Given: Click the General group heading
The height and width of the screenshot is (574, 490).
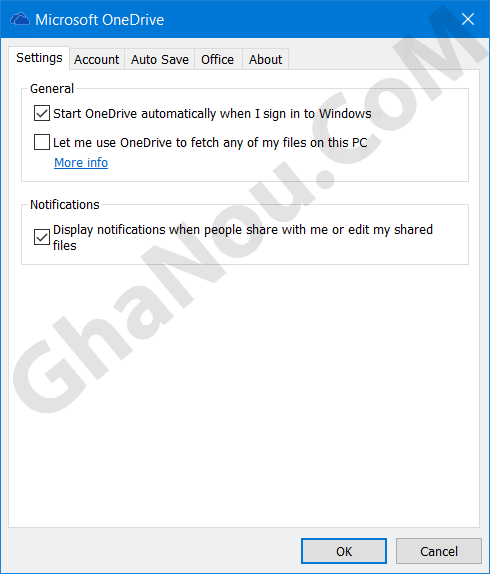Looking at the screenshot, I should [x=52, y=89].
